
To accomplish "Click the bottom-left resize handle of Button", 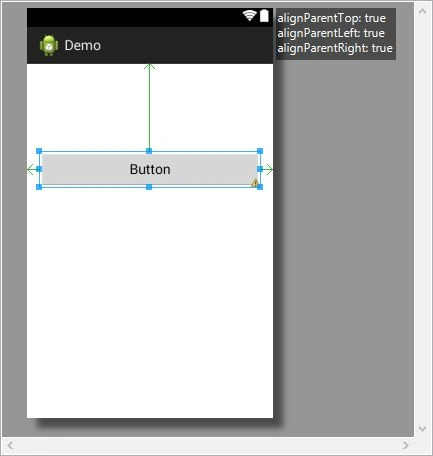I will click(39, 187).
